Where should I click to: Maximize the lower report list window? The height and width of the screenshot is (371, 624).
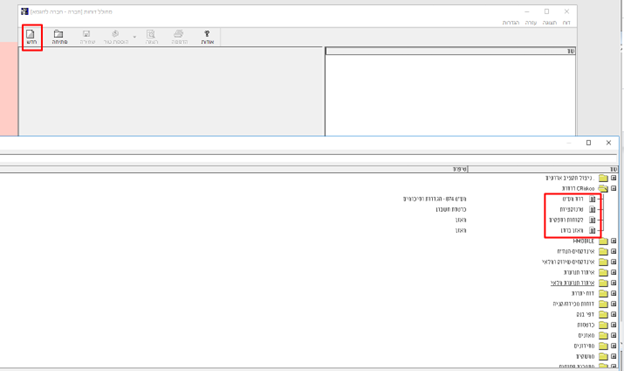coord(589,143)
